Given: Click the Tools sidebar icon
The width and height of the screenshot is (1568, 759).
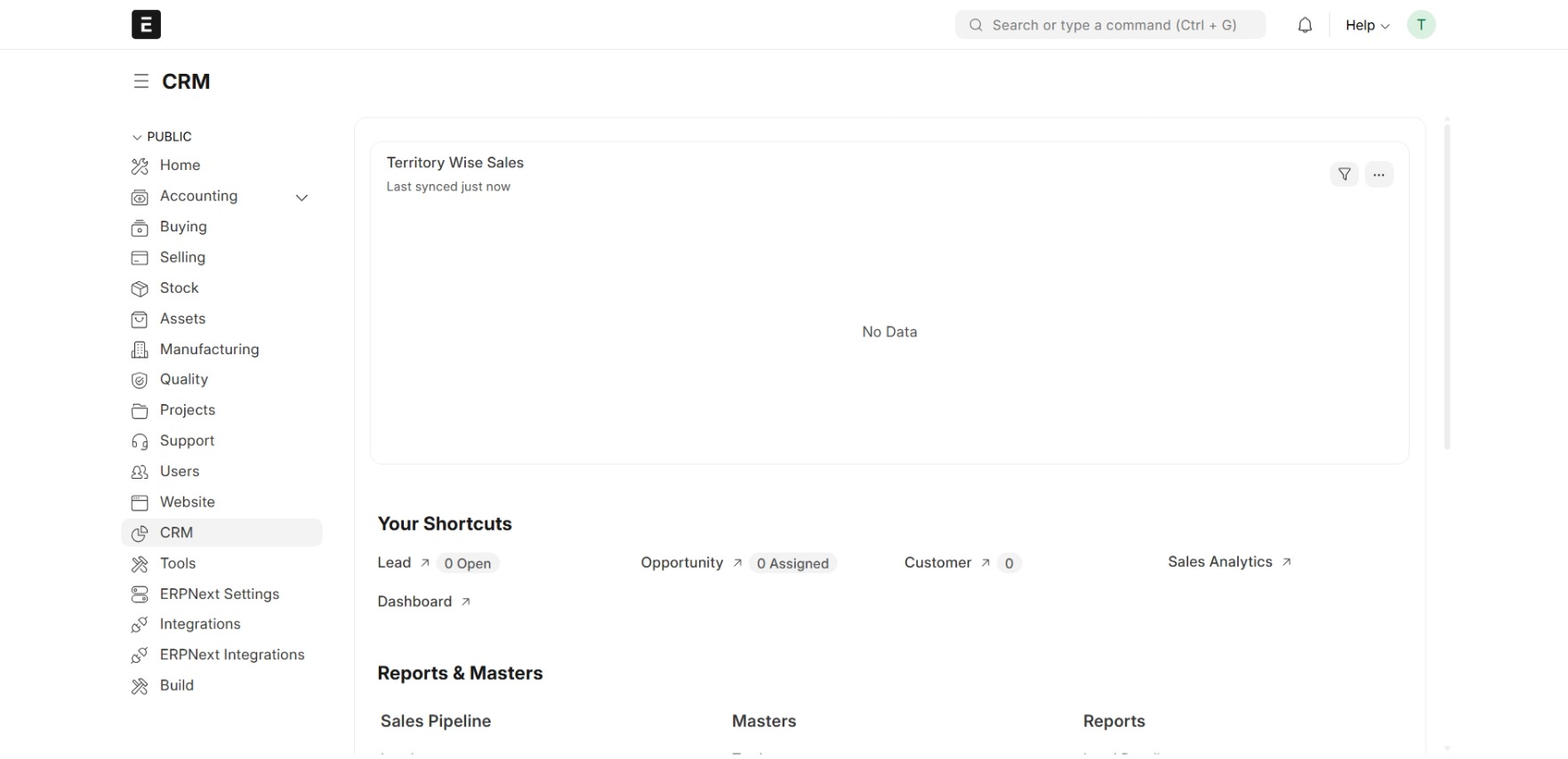Looking at the screenshot, I should 140,564.
